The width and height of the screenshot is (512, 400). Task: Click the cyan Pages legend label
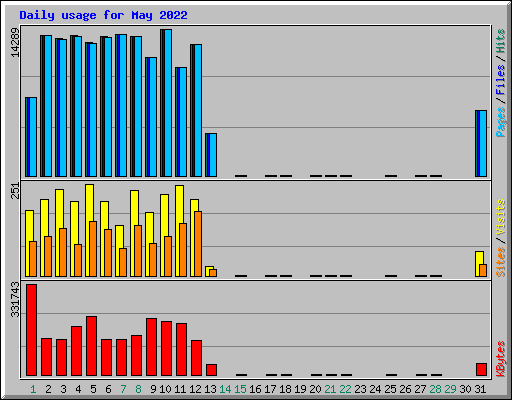click(501, 122)
